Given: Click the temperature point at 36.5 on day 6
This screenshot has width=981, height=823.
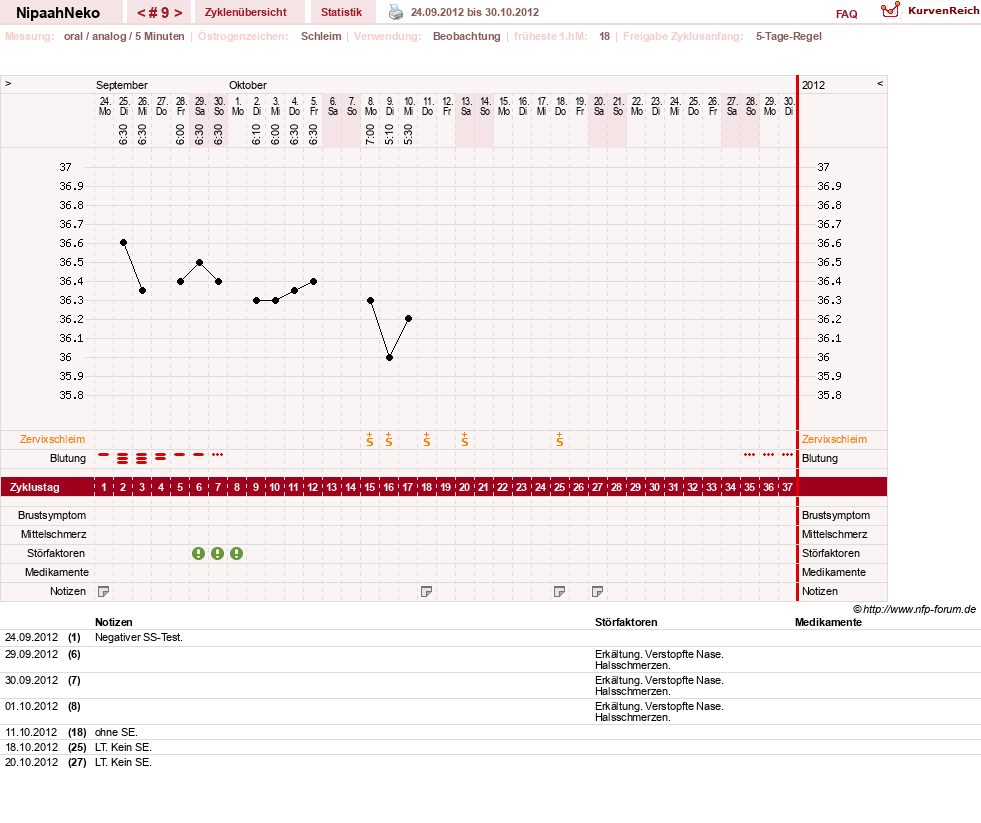Looking at the screenshot, I should pyautogui.click(x=199, y=262).
